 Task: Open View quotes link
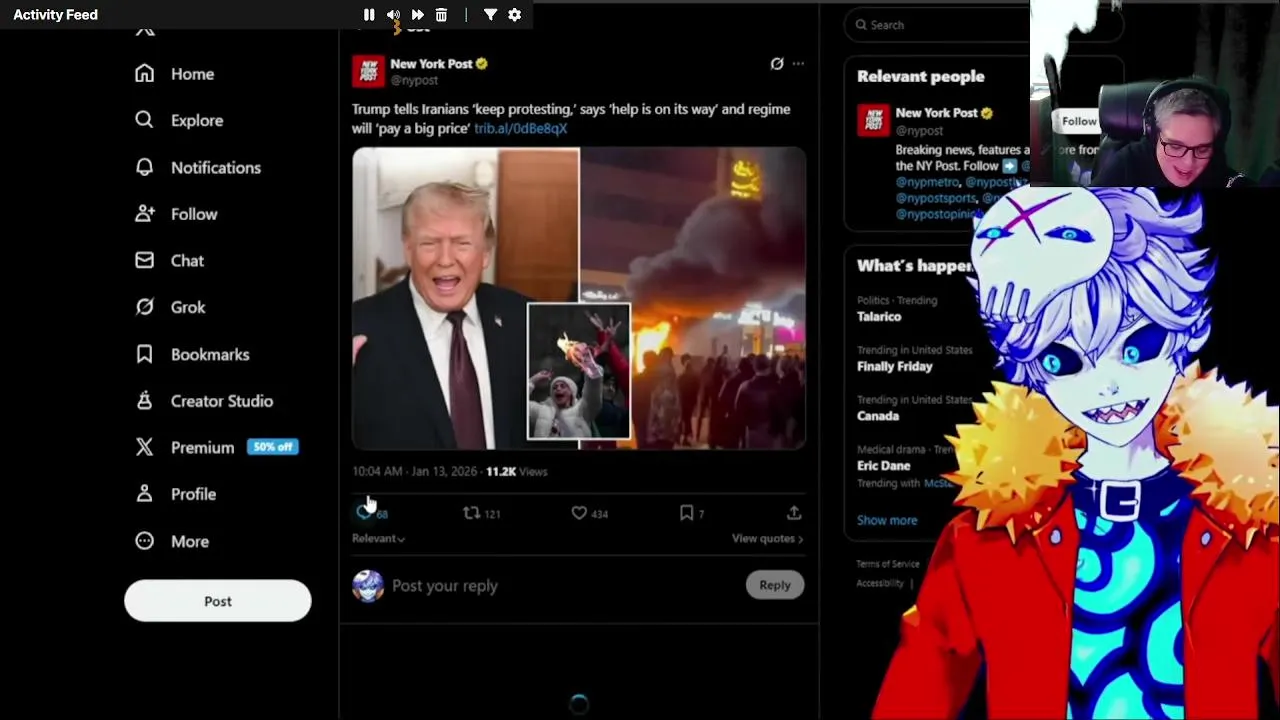tap(767, 538)
